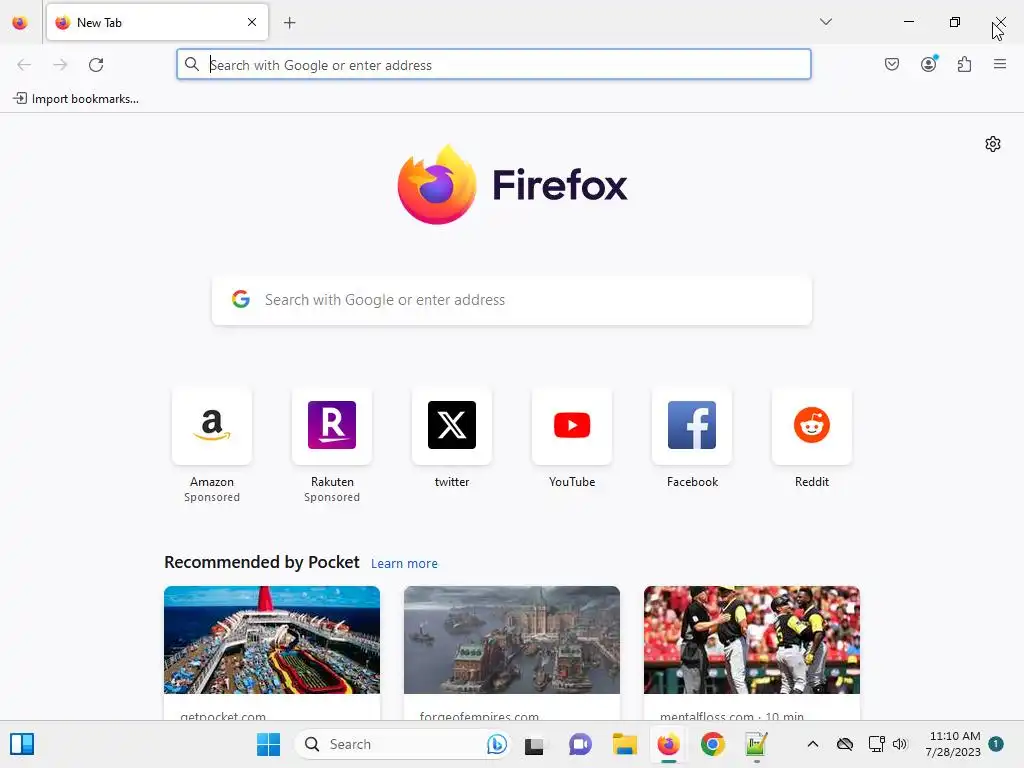Select the New Tab tab
The height and width of the screenshot is (768, 1024).
(x=157, y=22)
